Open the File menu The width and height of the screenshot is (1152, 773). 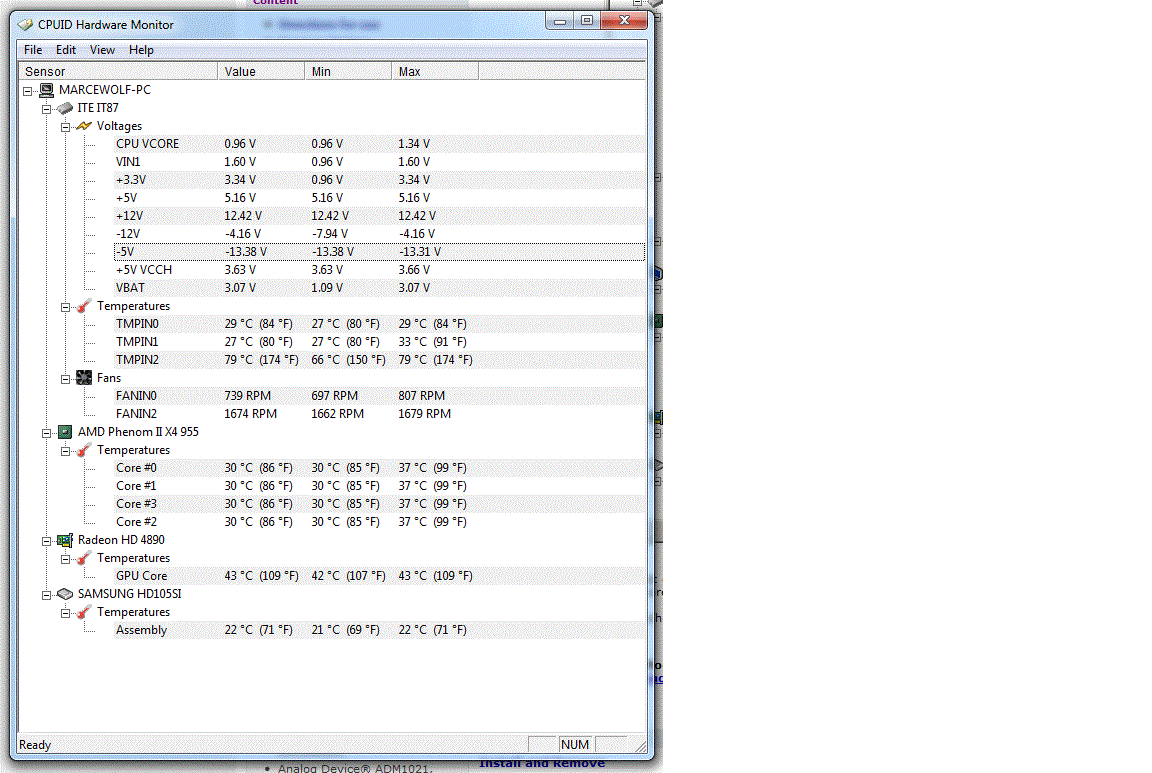[33, 50]
